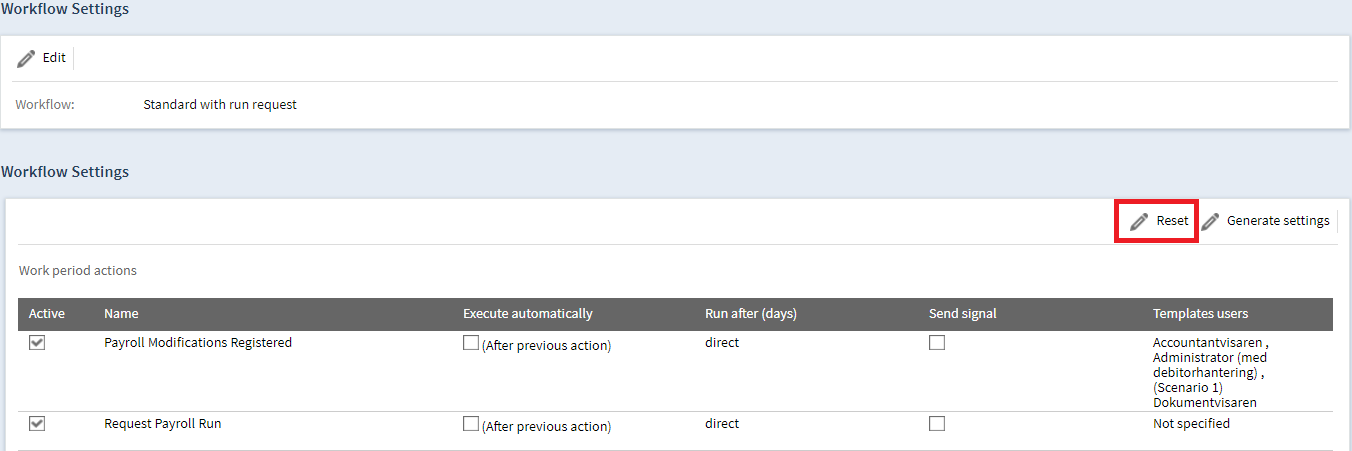Toggle Active for Payroll Modifications Registered

coord(37,343)
